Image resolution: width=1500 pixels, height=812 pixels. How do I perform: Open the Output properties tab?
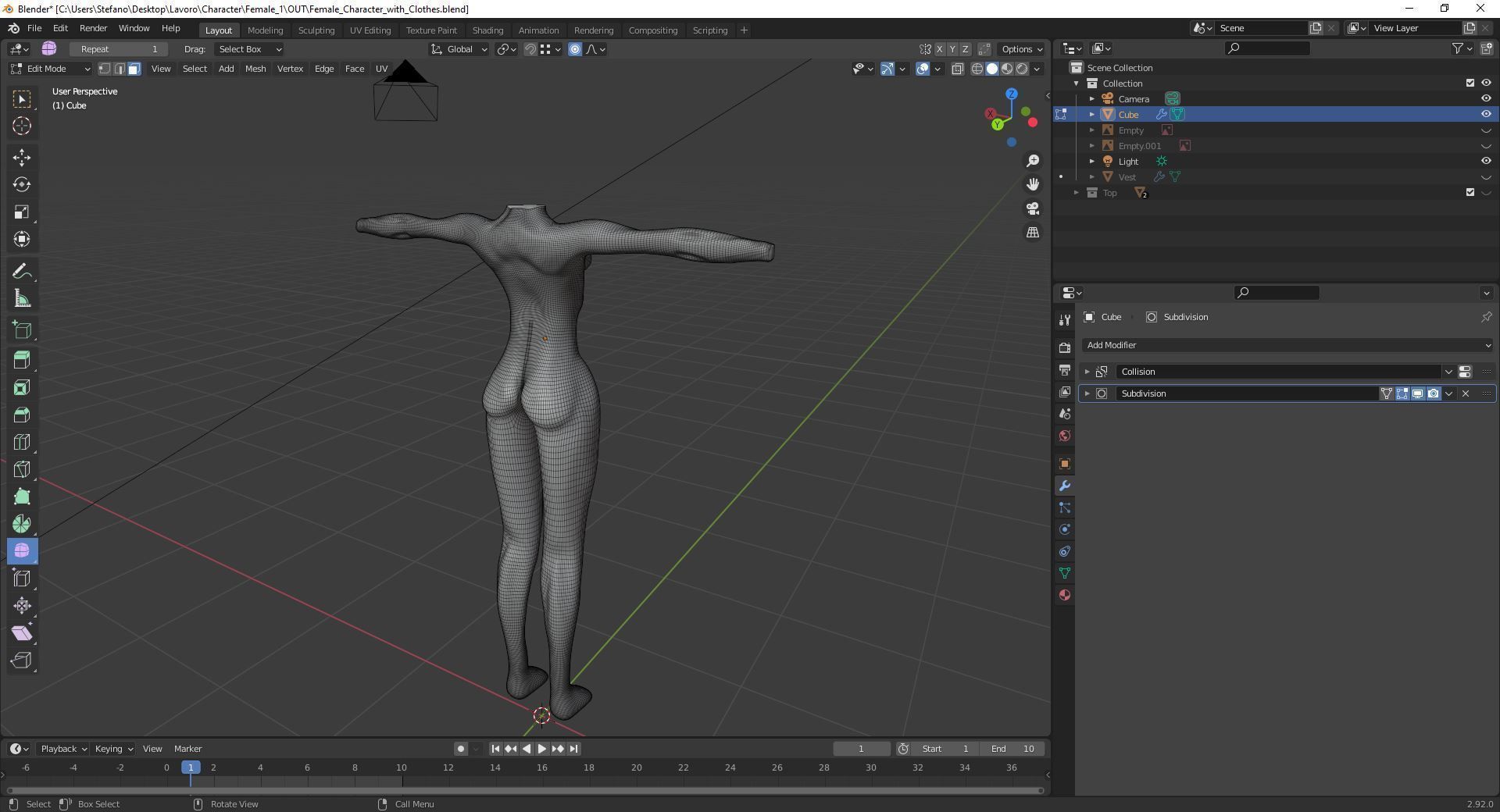coord(1064,369)
